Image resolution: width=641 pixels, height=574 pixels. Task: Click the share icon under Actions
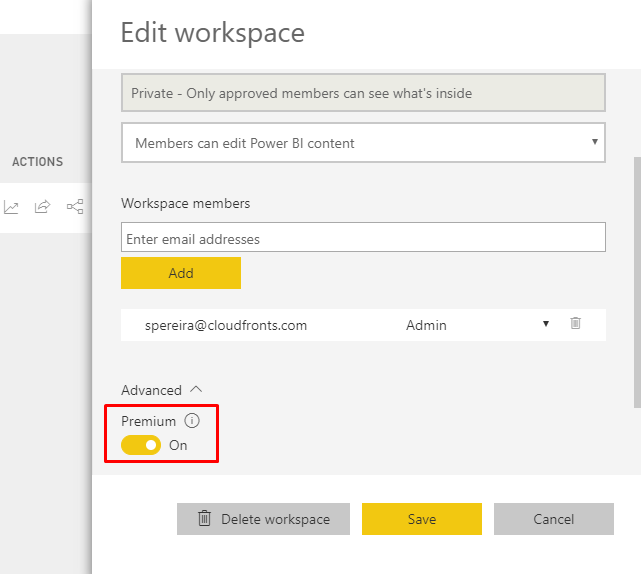(42, 207)
